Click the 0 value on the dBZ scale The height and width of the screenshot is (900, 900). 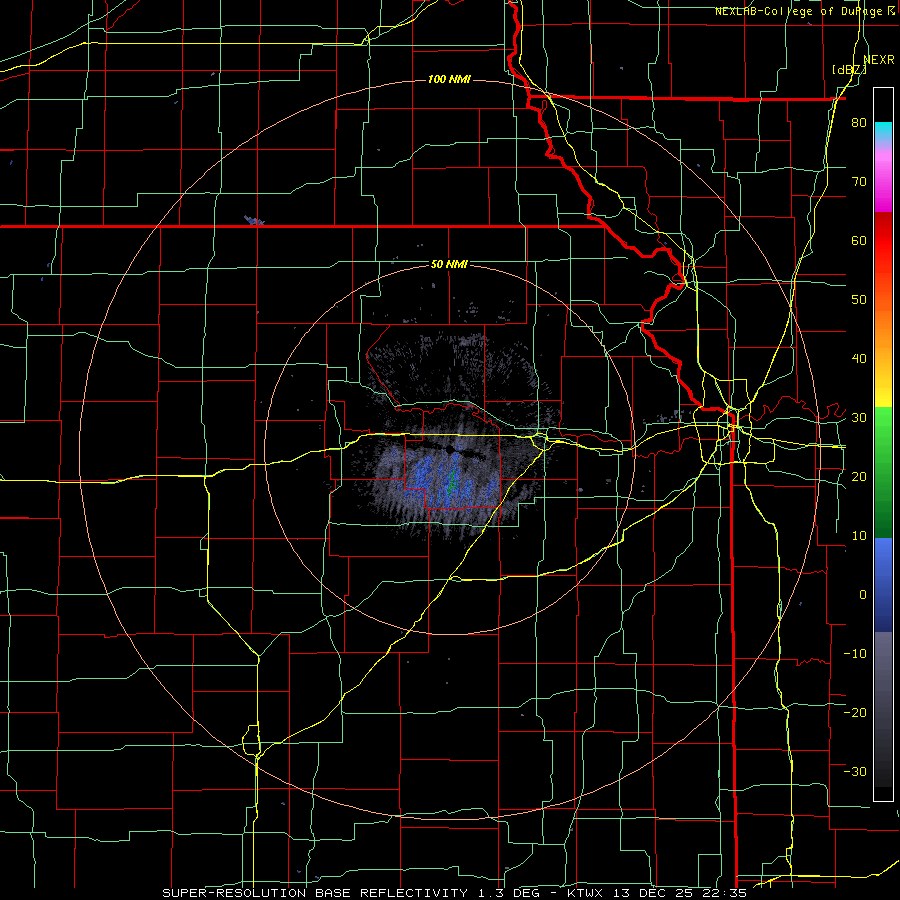pos(863,595)
